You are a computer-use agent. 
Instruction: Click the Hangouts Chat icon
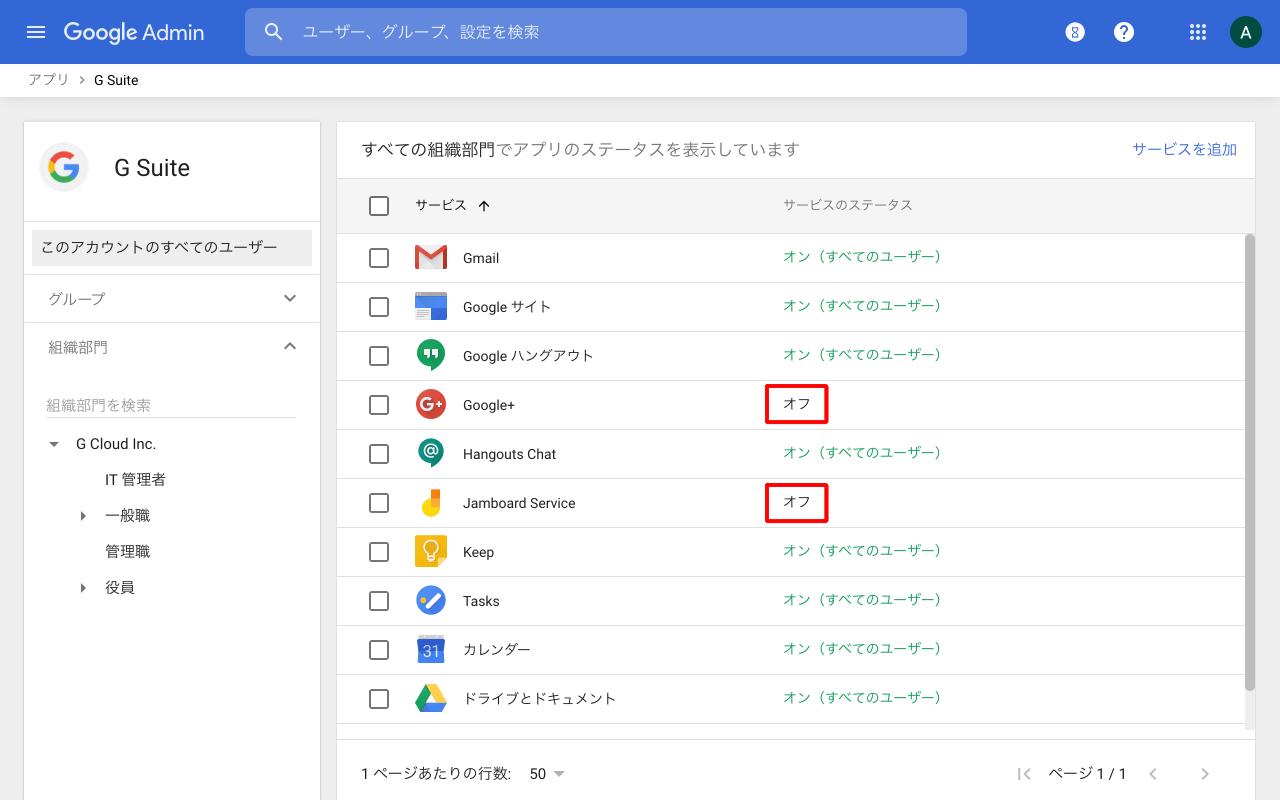tap(431, 453)
